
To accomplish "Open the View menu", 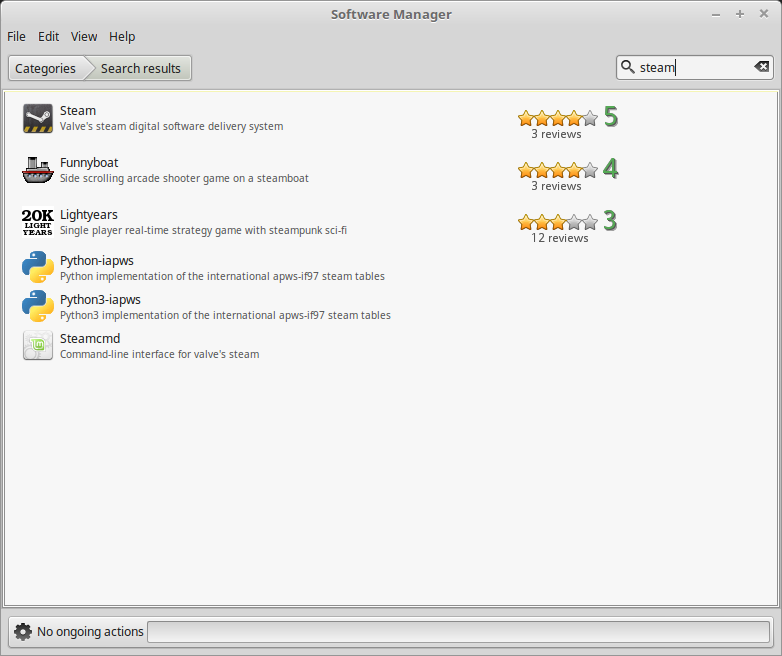I will point(84,36).
